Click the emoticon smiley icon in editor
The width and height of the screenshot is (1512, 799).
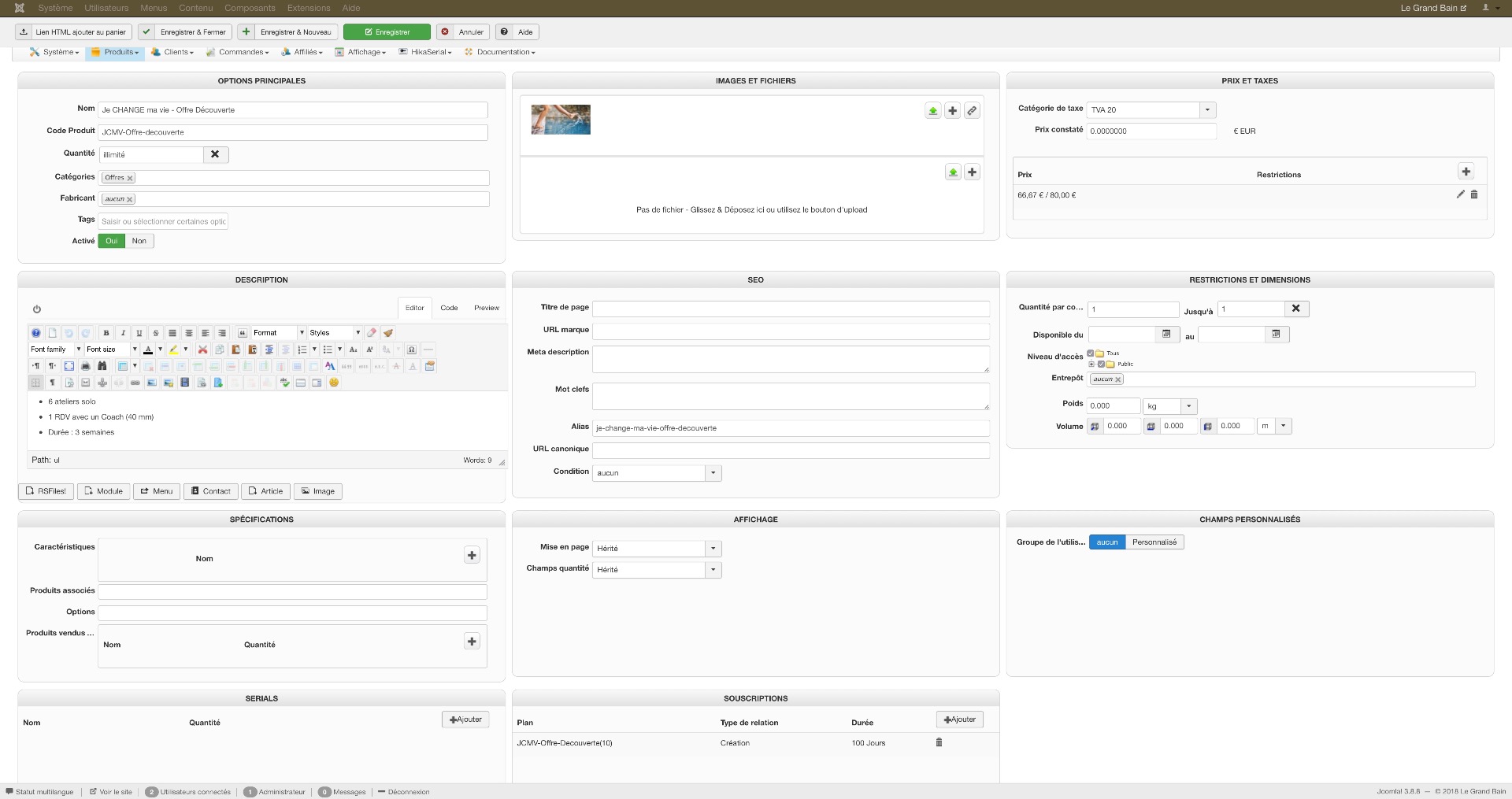click(334, 383)
